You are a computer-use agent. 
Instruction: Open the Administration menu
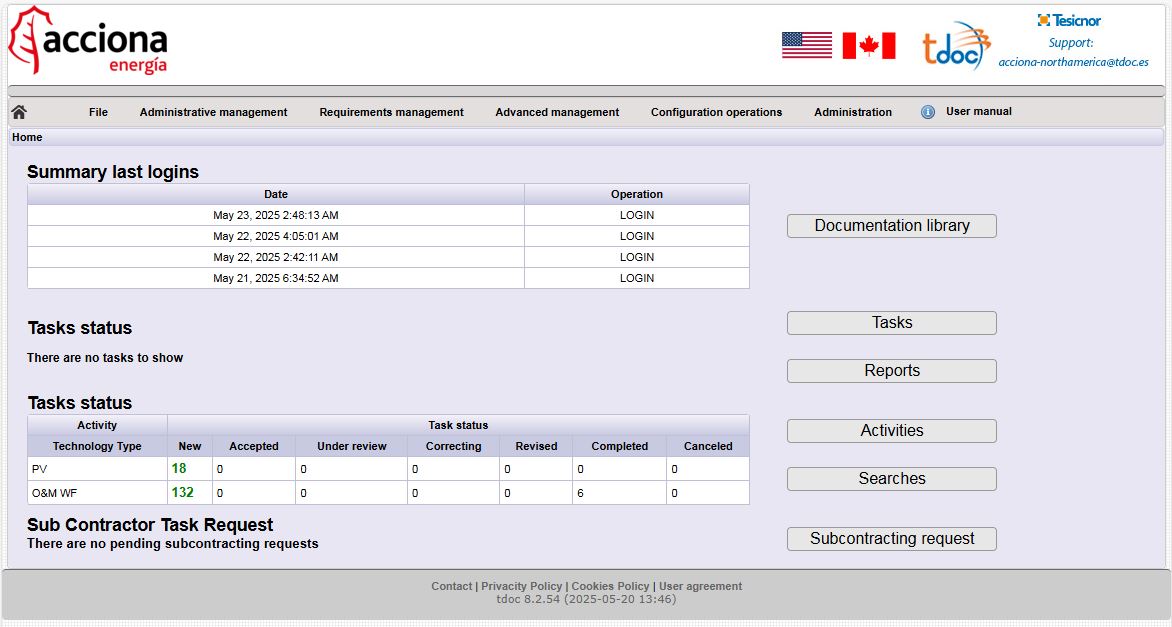pos(853,112)
